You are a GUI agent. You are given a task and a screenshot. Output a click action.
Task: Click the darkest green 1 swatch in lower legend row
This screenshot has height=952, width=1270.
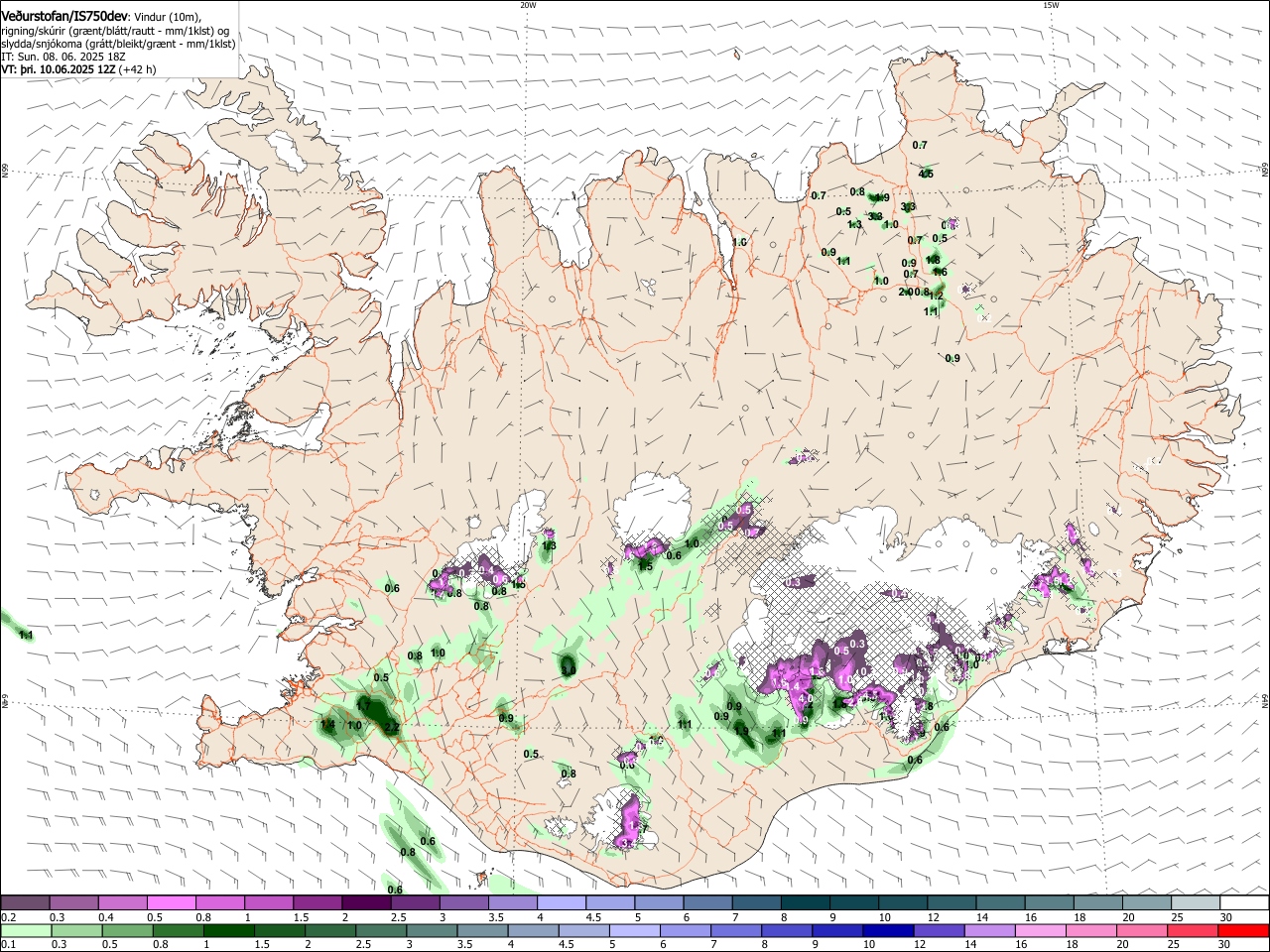pyautogui.click(x=228, y=930)
